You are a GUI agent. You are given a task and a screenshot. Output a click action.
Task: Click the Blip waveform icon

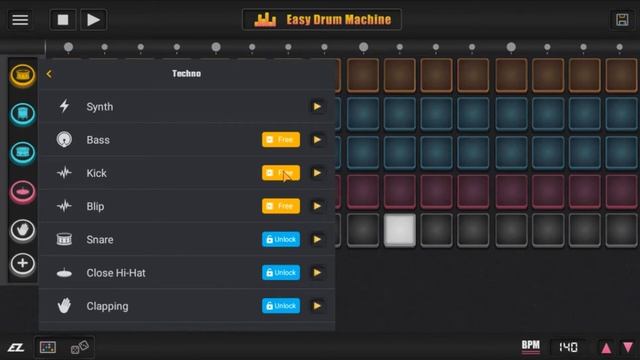point(64,206)
